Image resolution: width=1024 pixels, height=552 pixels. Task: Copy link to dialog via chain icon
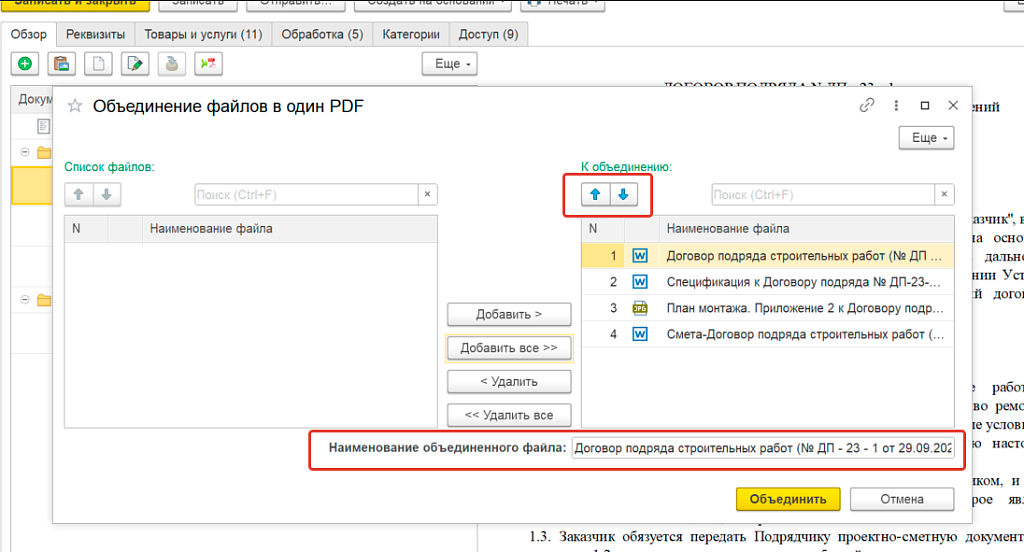[867, 106]
